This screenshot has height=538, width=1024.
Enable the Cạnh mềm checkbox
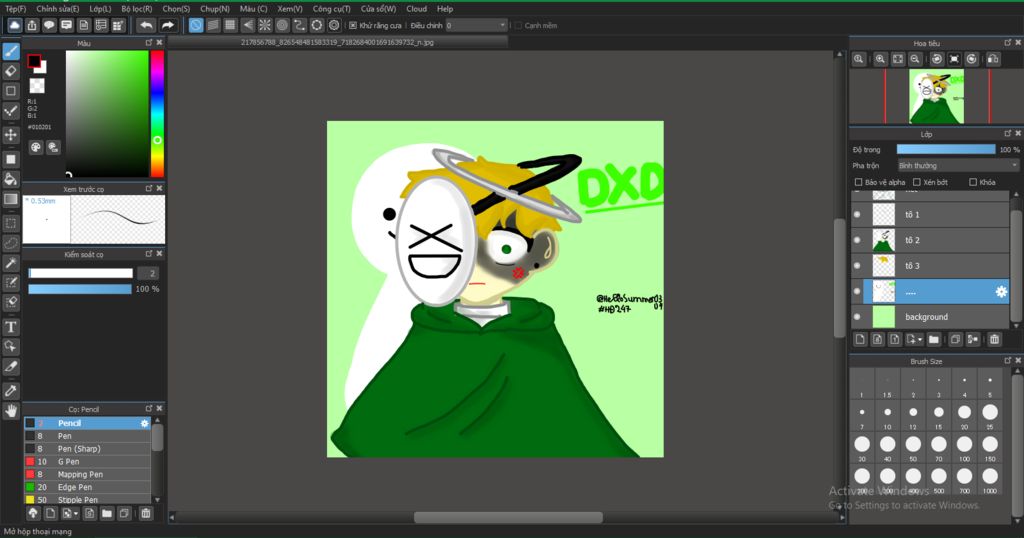[519, 25]
